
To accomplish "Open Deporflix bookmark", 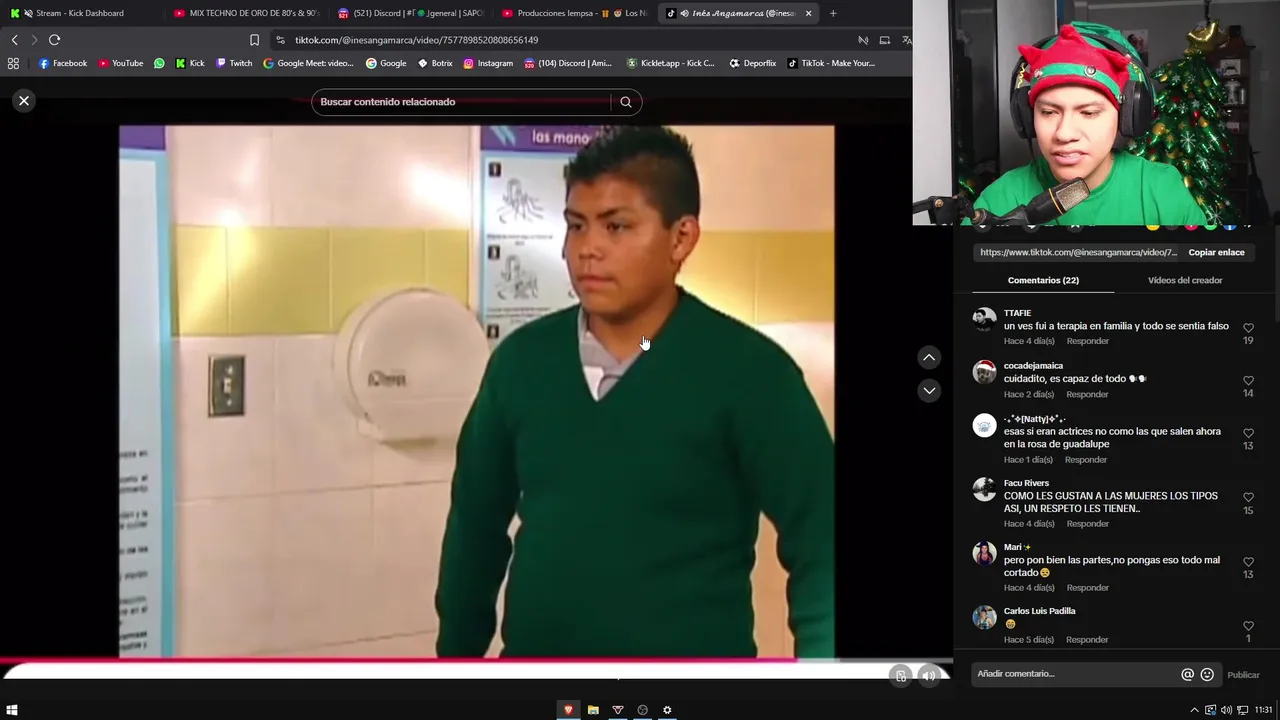I will tap(753, 63).
